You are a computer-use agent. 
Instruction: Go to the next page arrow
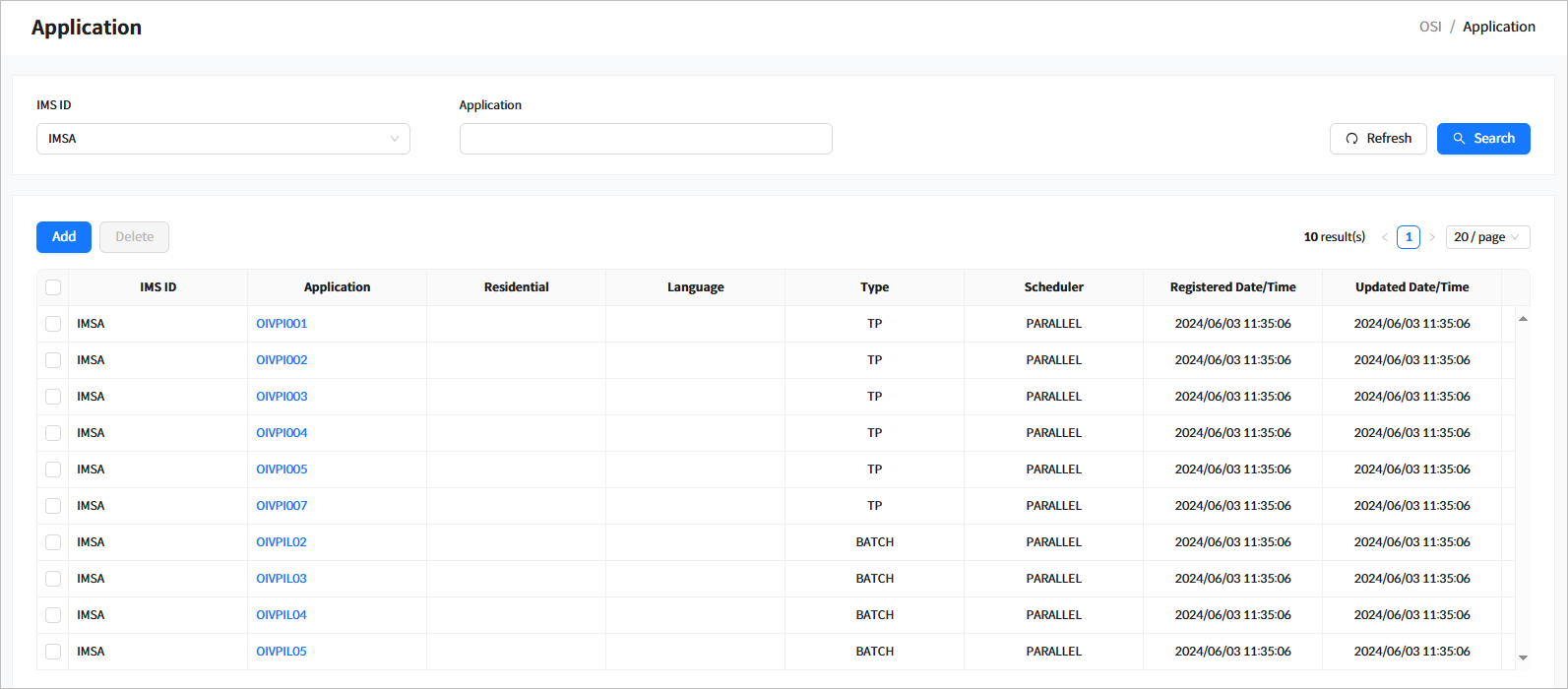[1432, 237]
